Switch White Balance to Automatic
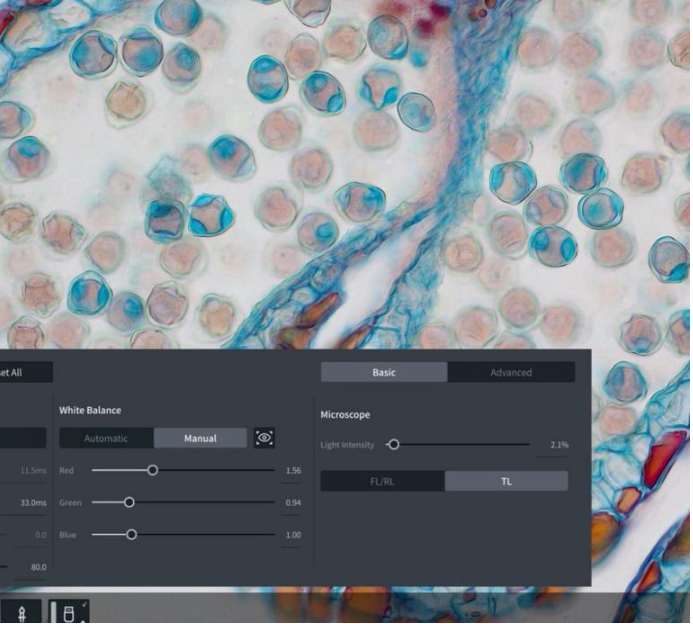Image resolution: width=693 pixels, height=624 pixels. pos(106,438)
